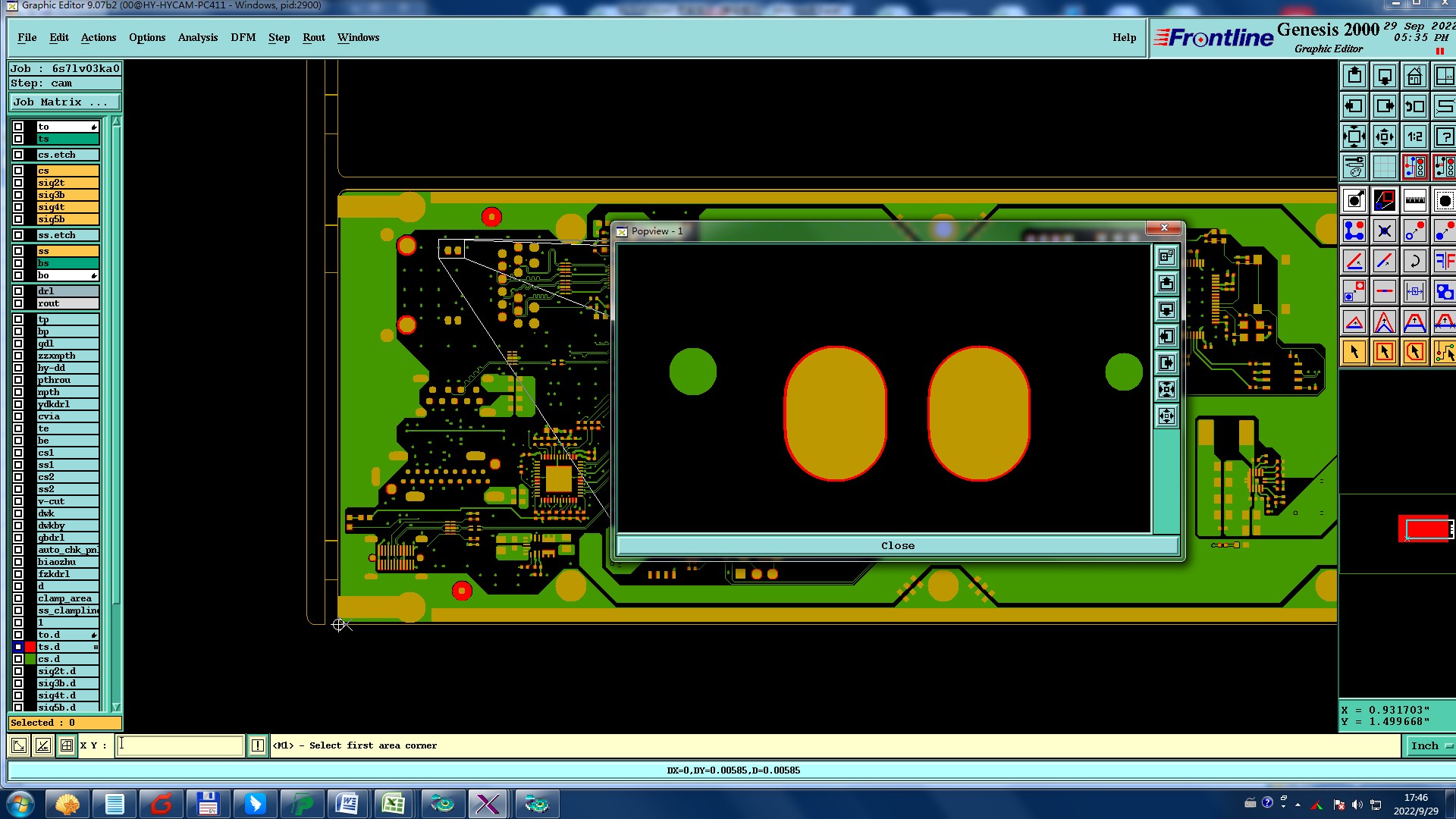Open the Analysis menu
Viewport: 1456px width, 819px height.
pyautogui.click(x=197, y=37)
